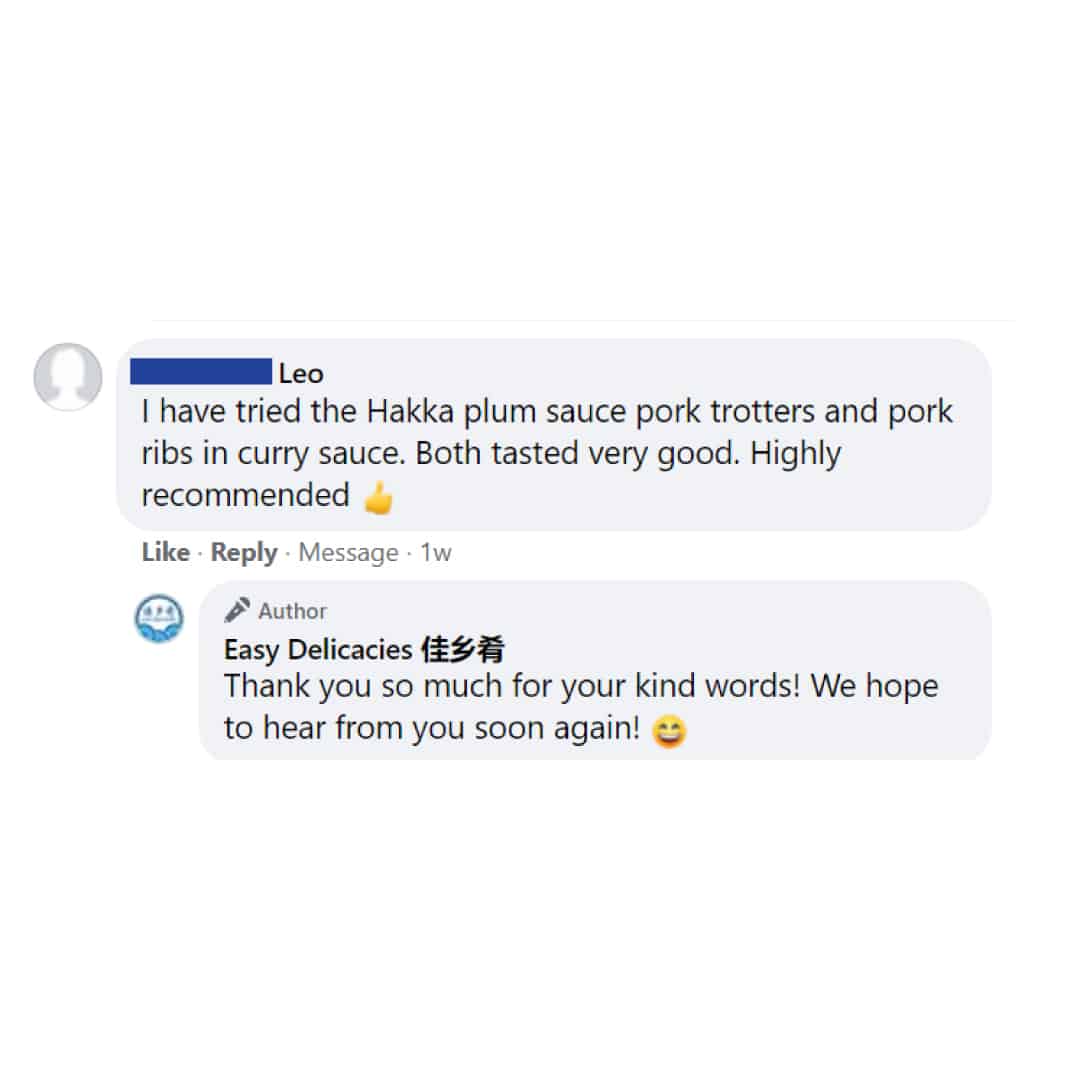The width and height of the screenshot is (1080, 1080).
Task: Open Easy Delicacies round logo avatar
Action: (159, 619)
